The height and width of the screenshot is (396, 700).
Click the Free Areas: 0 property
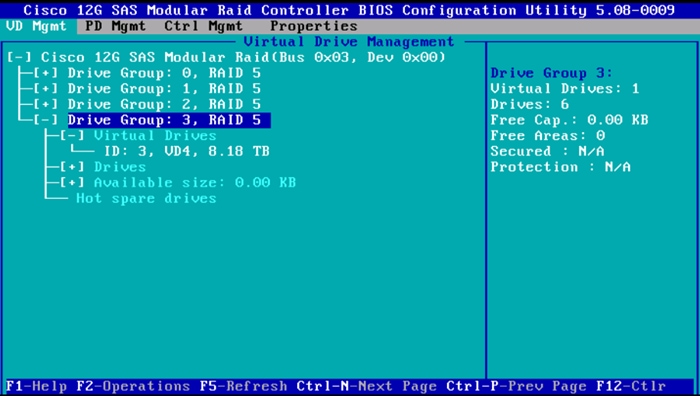(548, 136)
